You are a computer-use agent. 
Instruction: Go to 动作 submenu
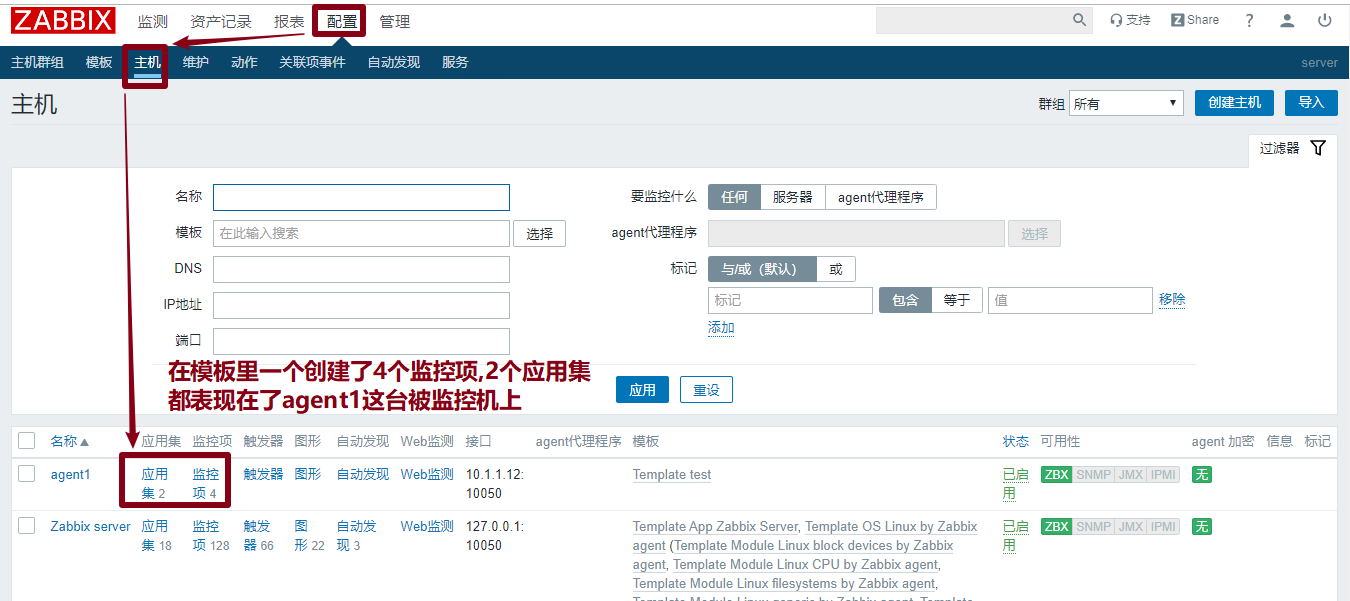(244, 62)
